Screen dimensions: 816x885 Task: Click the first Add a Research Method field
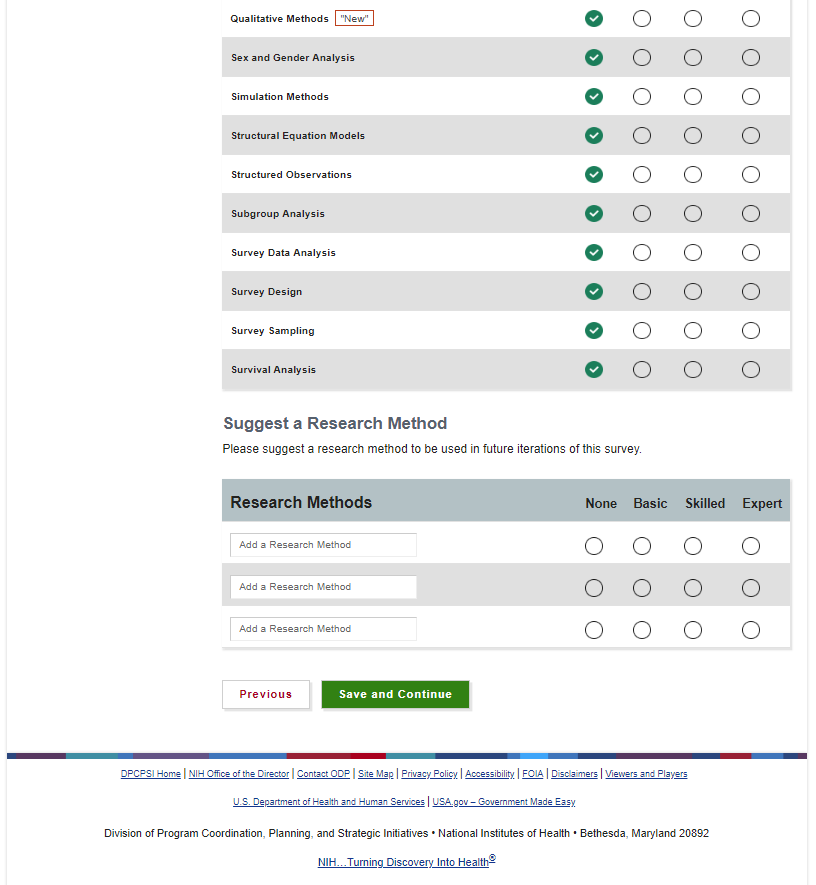click(x=323, y=545)
